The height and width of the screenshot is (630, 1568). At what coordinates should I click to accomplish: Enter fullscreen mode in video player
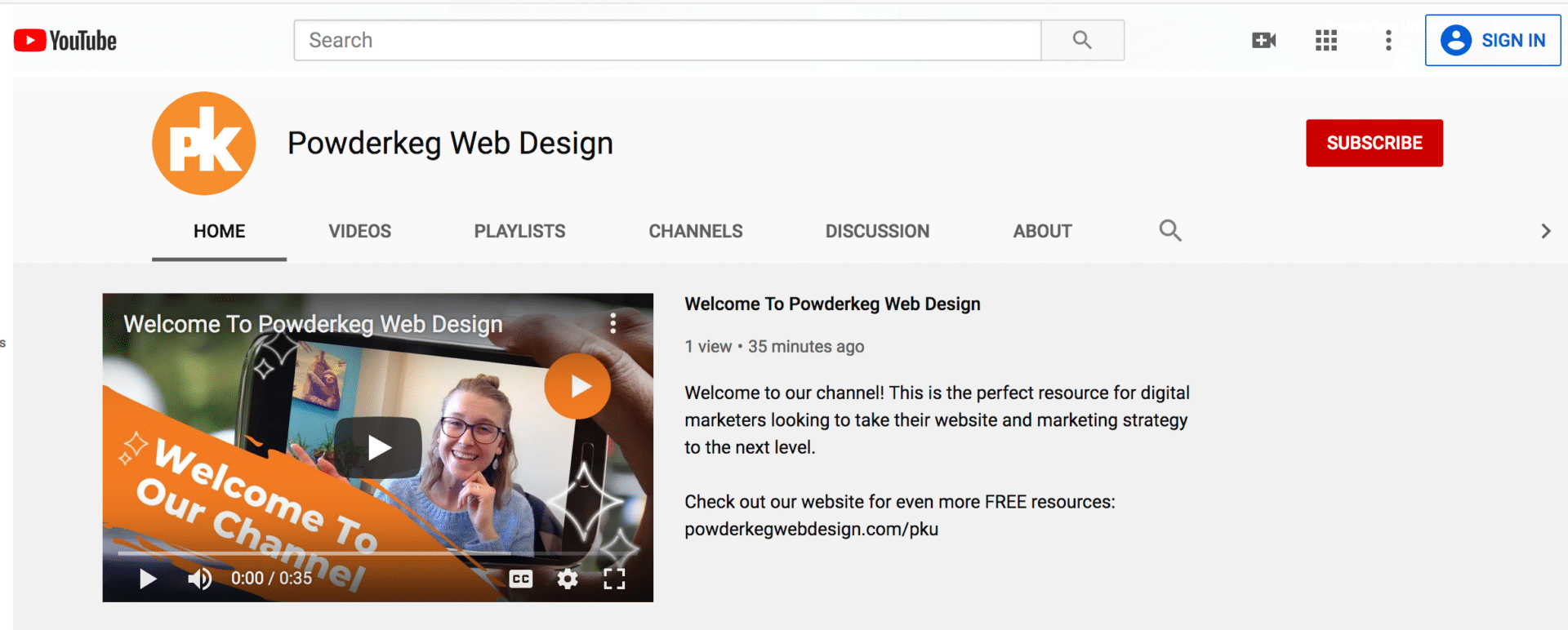pyautogui.click(x=614, y=579)
